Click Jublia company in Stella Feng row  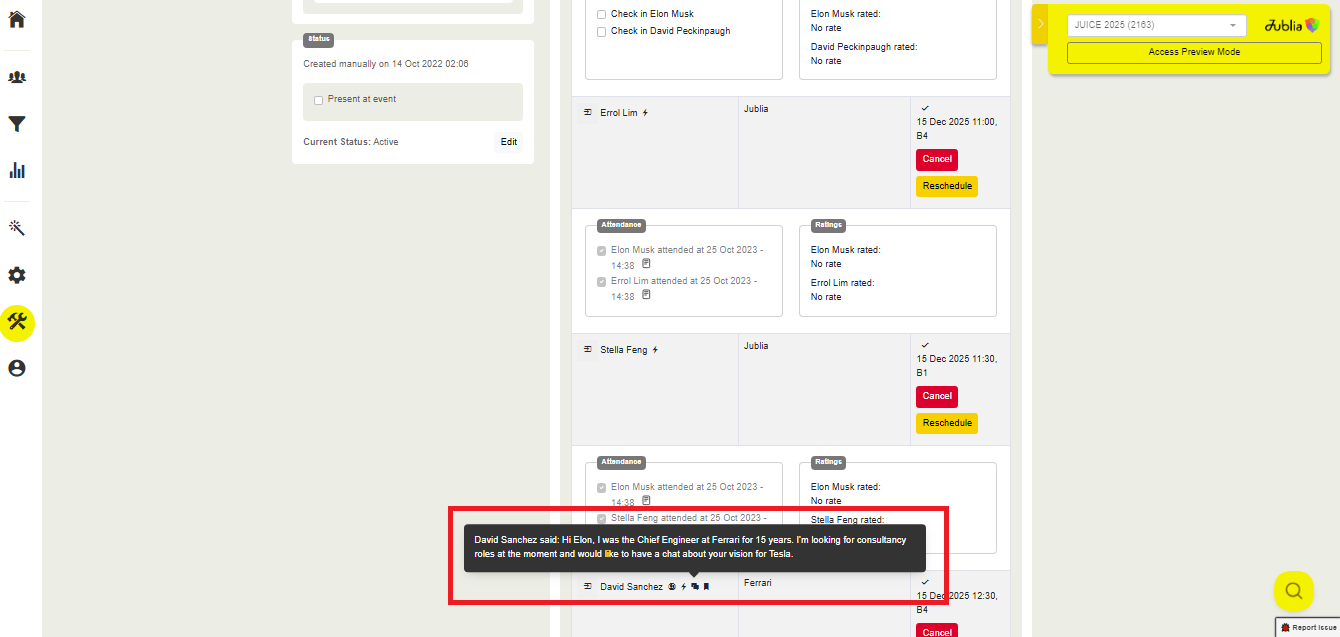[756, 345]
